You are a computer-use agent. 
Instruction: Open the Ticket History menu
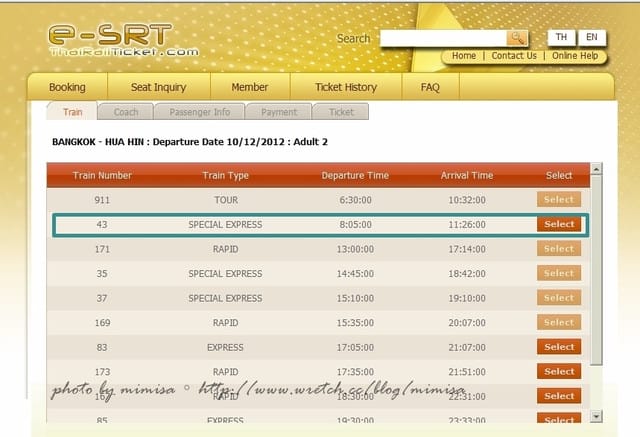click(346, 87)
